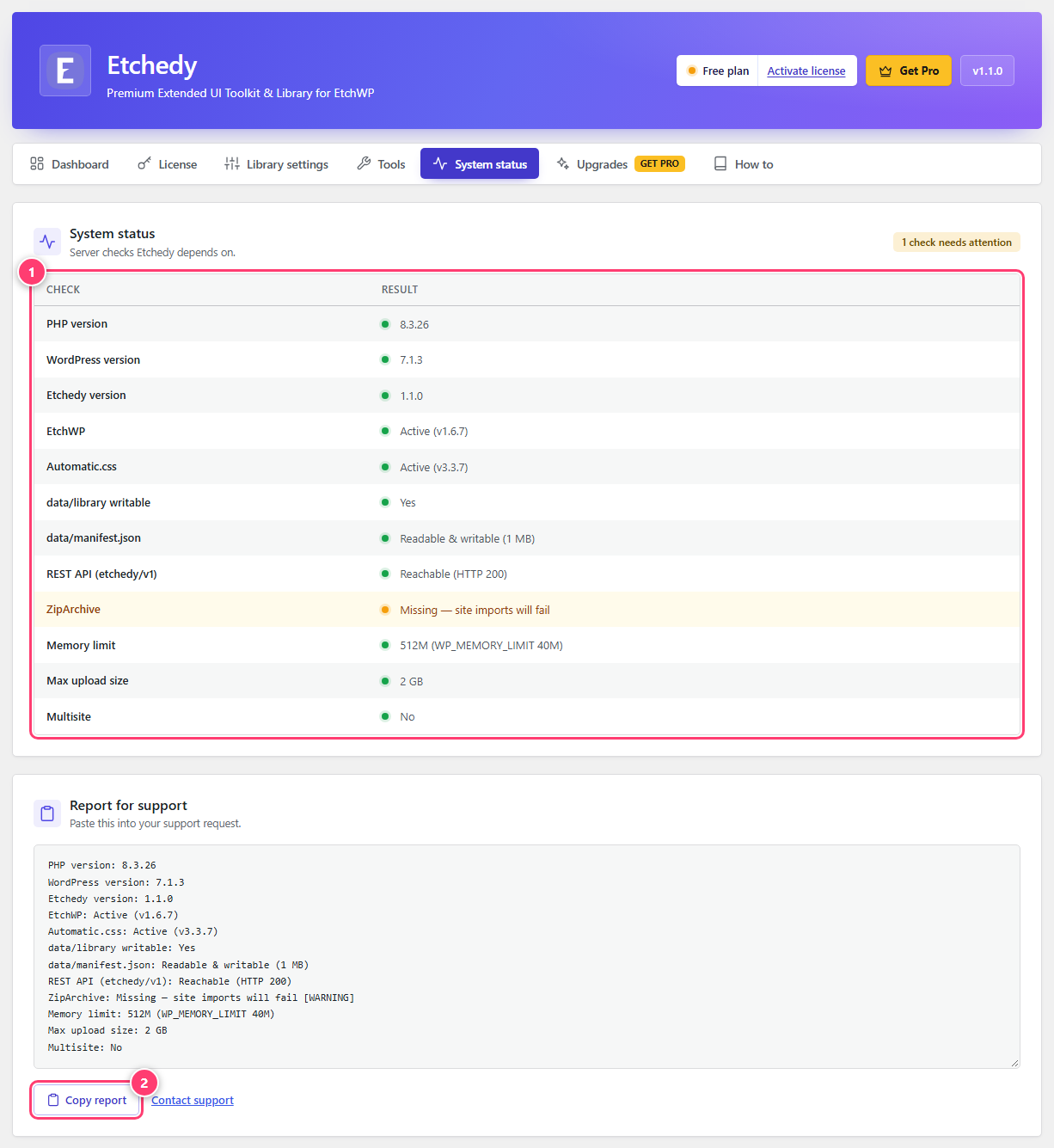This screenshot has width=1054, height=1148.
Task: Click the data/manifest.json check label
Action: [94, 537]
